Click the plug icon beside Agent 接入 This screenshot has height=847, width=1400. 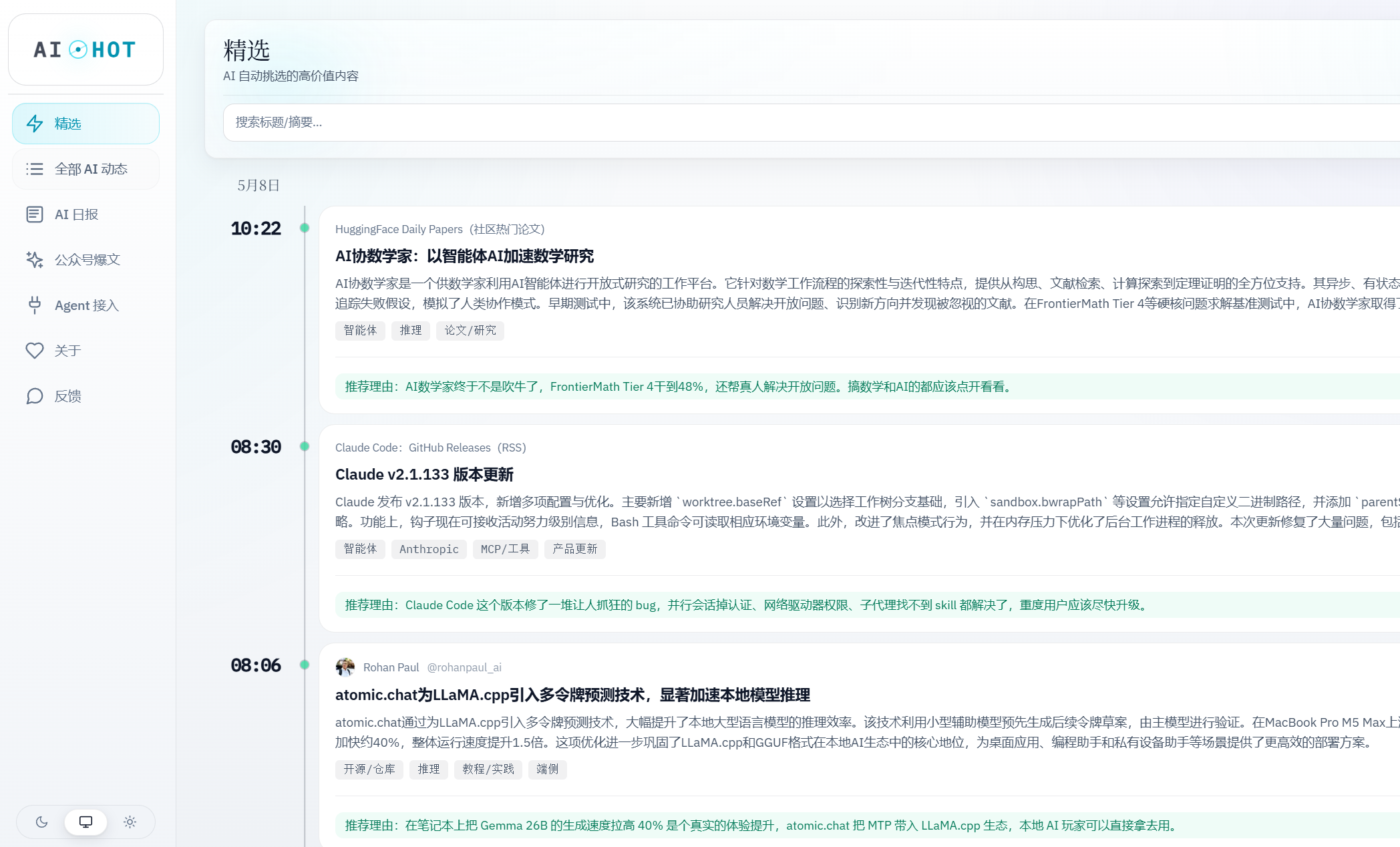[35, 305]
